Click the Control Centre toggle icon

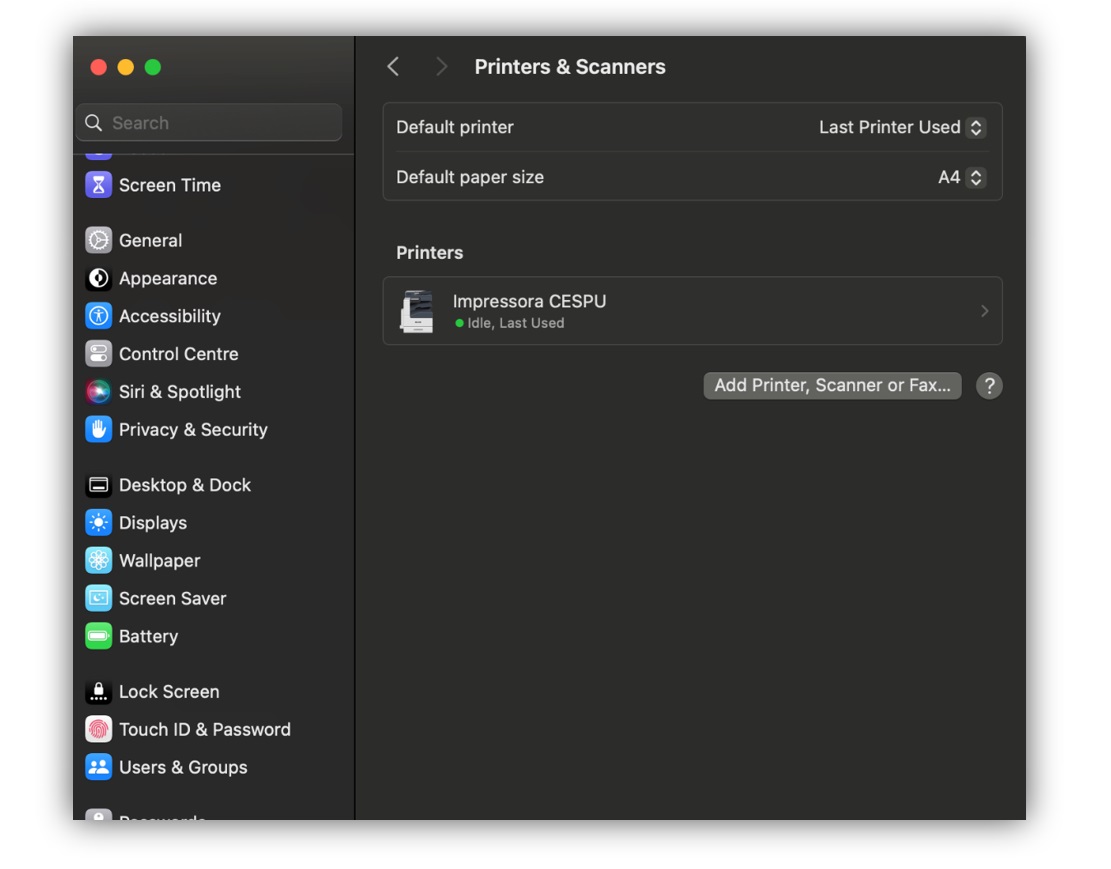(98, 354)
